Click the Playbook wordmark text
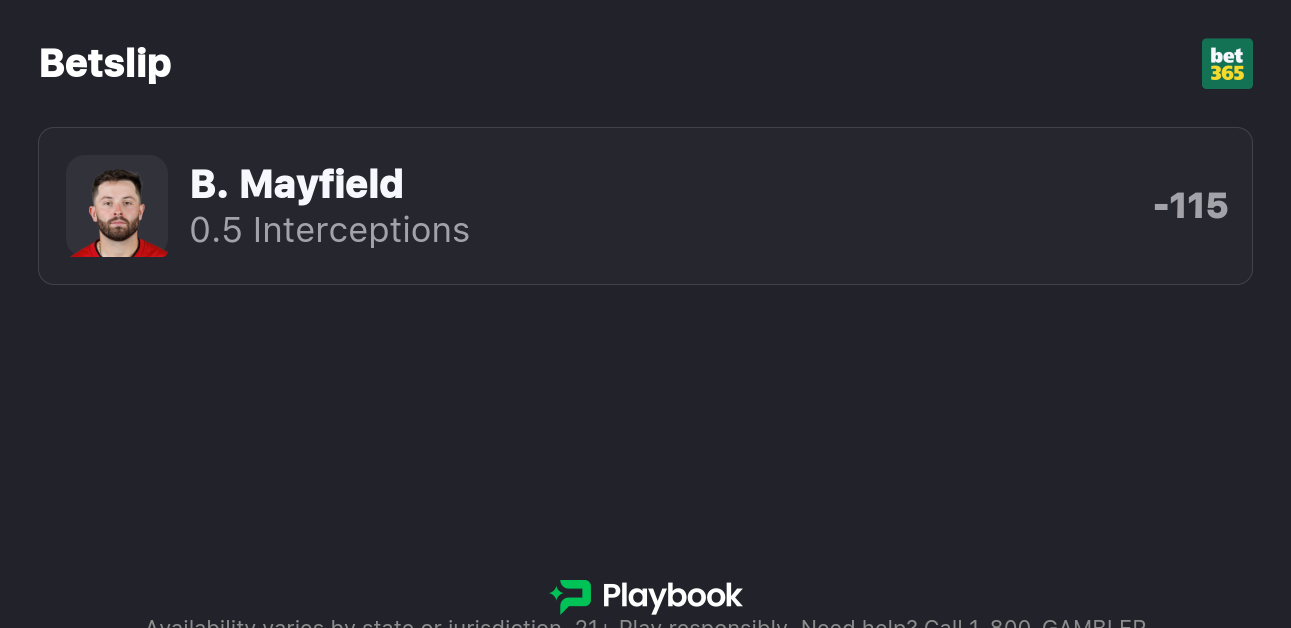This screenshot has width=1291, height=628. tap(672, 596)
